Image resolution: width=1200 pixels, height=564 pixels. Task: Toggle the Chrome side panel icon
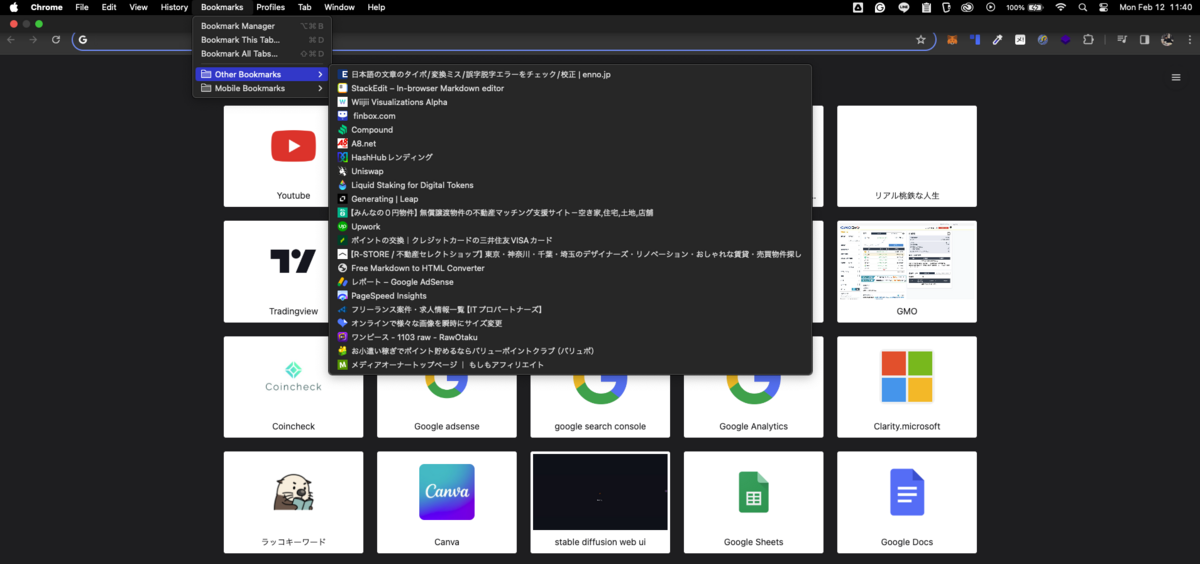pos(1145,40)
